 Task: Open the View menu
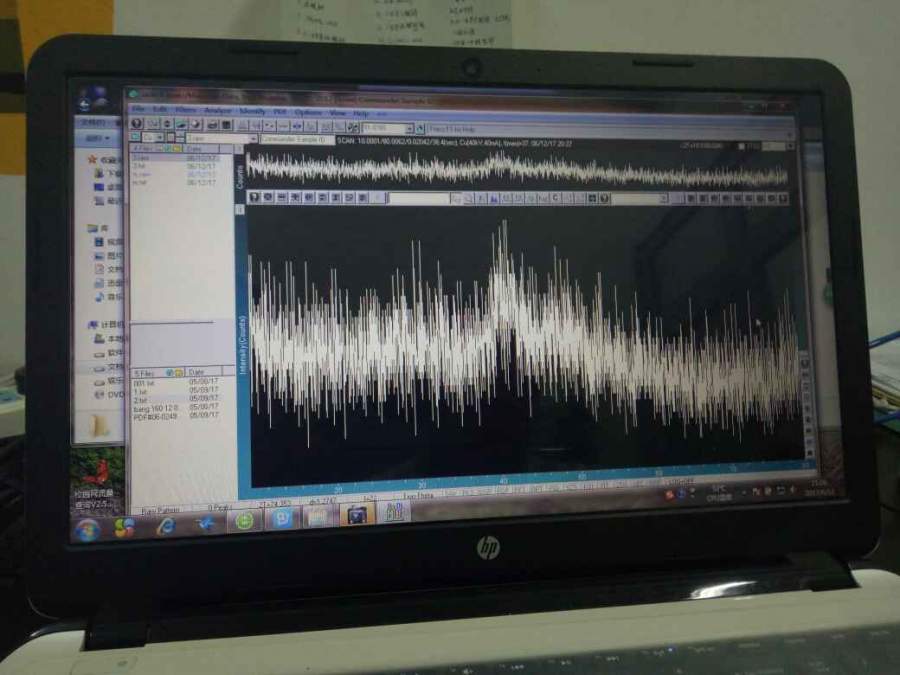click(x=338, y=112)
